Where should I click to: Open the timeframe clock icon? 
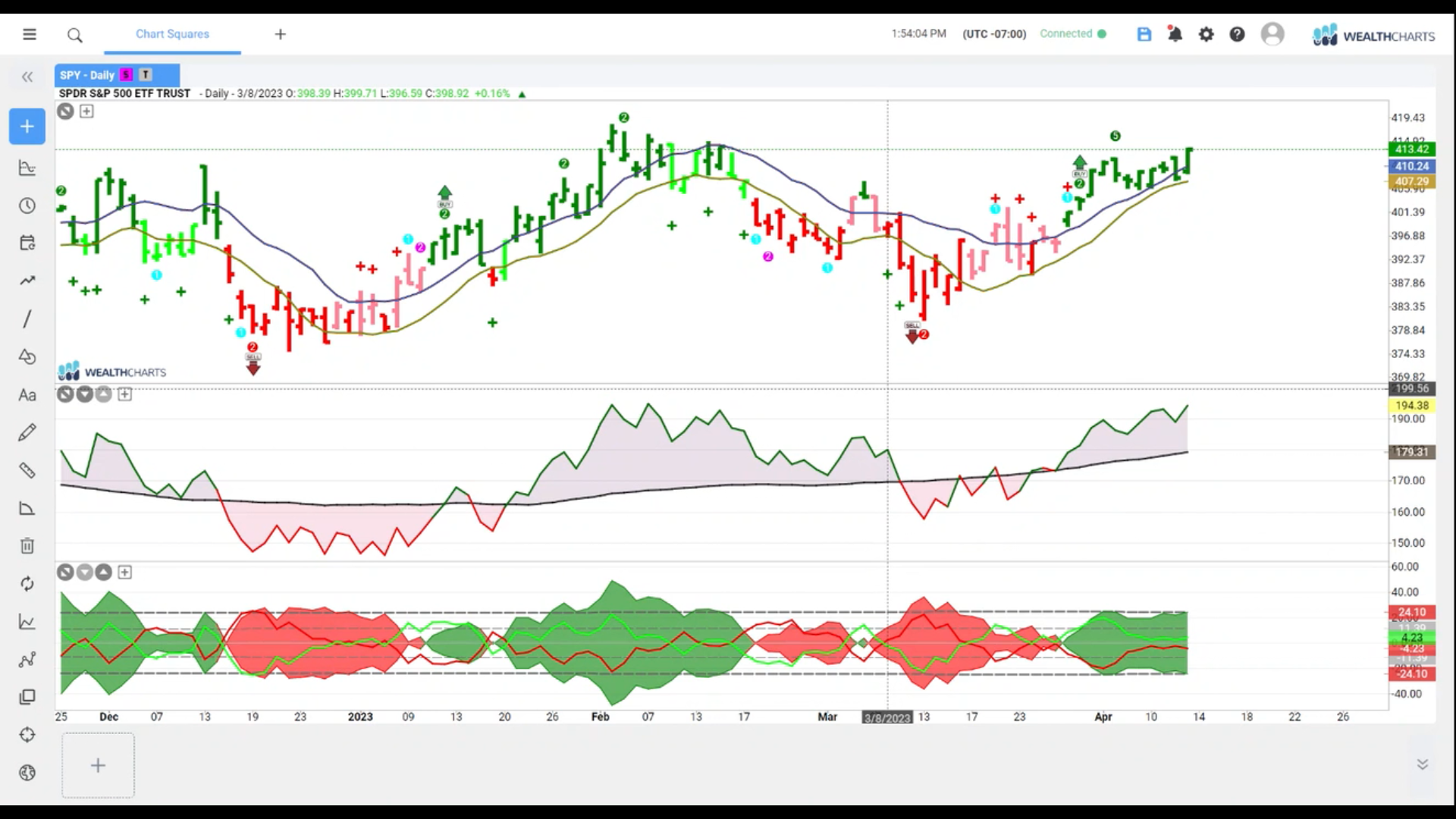(x=27, y=206)
